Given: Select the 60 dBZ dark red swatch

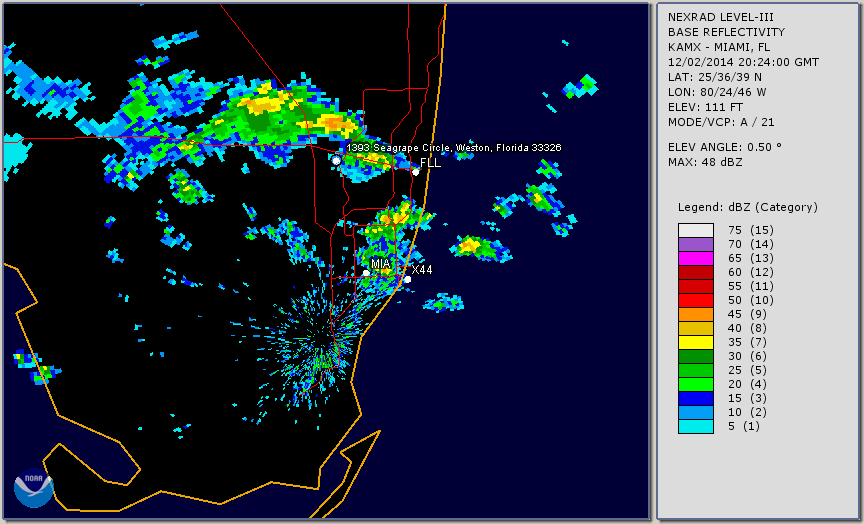Looking at the screenshot, I should click(696, 272).
